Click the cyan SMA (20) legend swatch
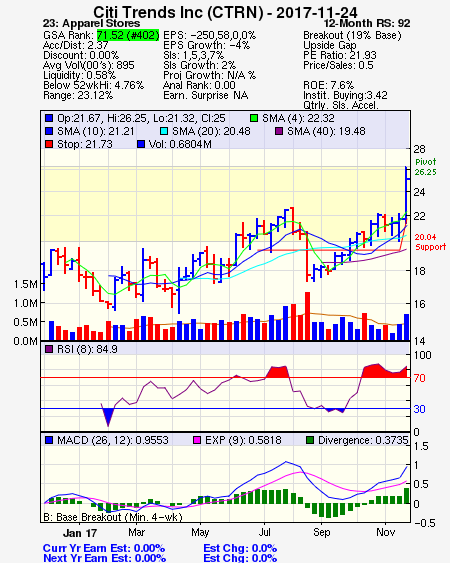450x563 pixels. tap(164, 131)
